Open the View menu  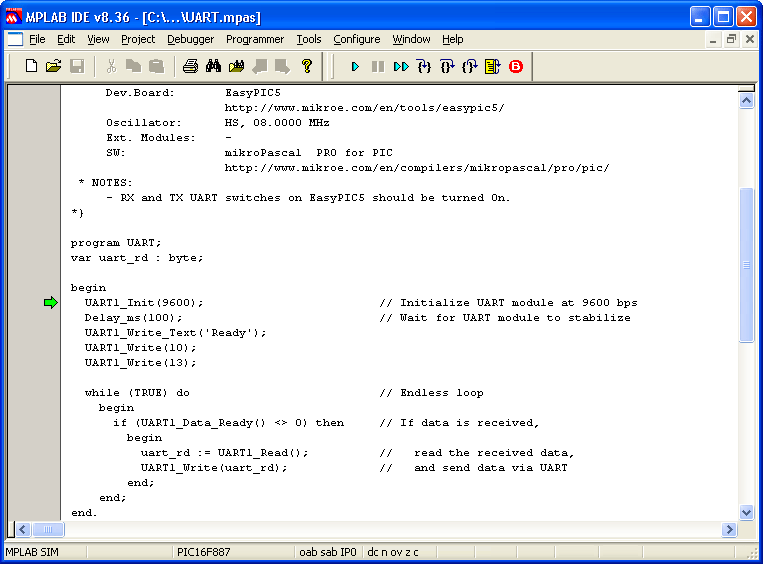click(98, 39)
